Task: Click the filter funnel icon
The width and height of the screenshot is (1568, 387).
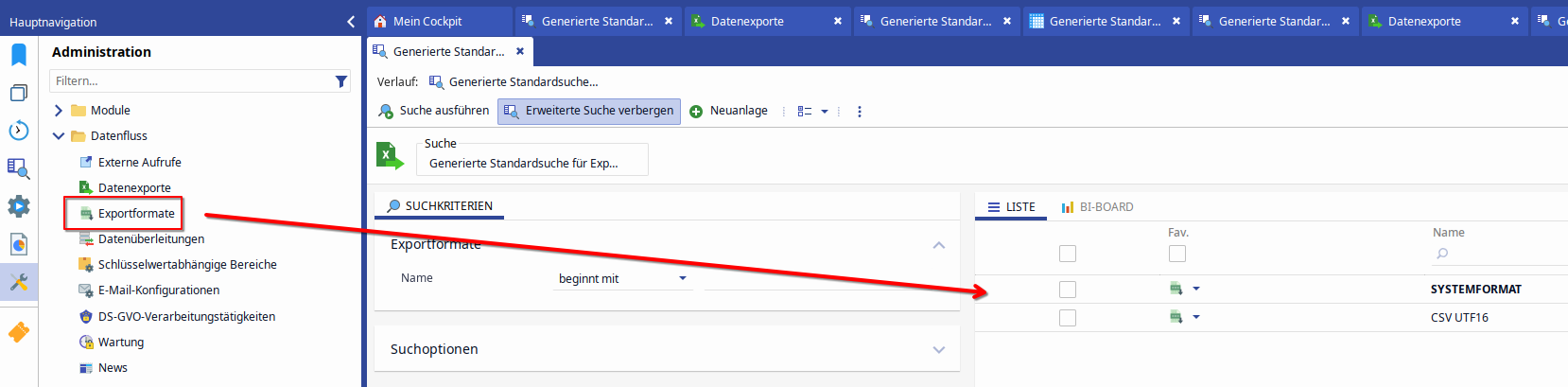Action: [341, 81]
